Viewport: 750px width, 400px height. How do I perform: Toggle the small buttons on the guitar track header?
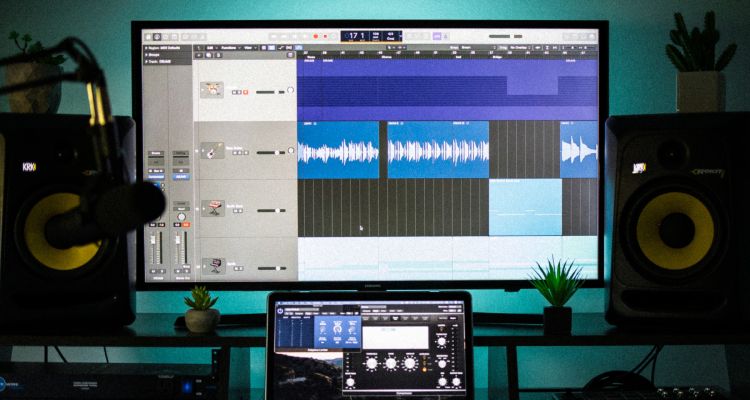click(x=239, y=153)
